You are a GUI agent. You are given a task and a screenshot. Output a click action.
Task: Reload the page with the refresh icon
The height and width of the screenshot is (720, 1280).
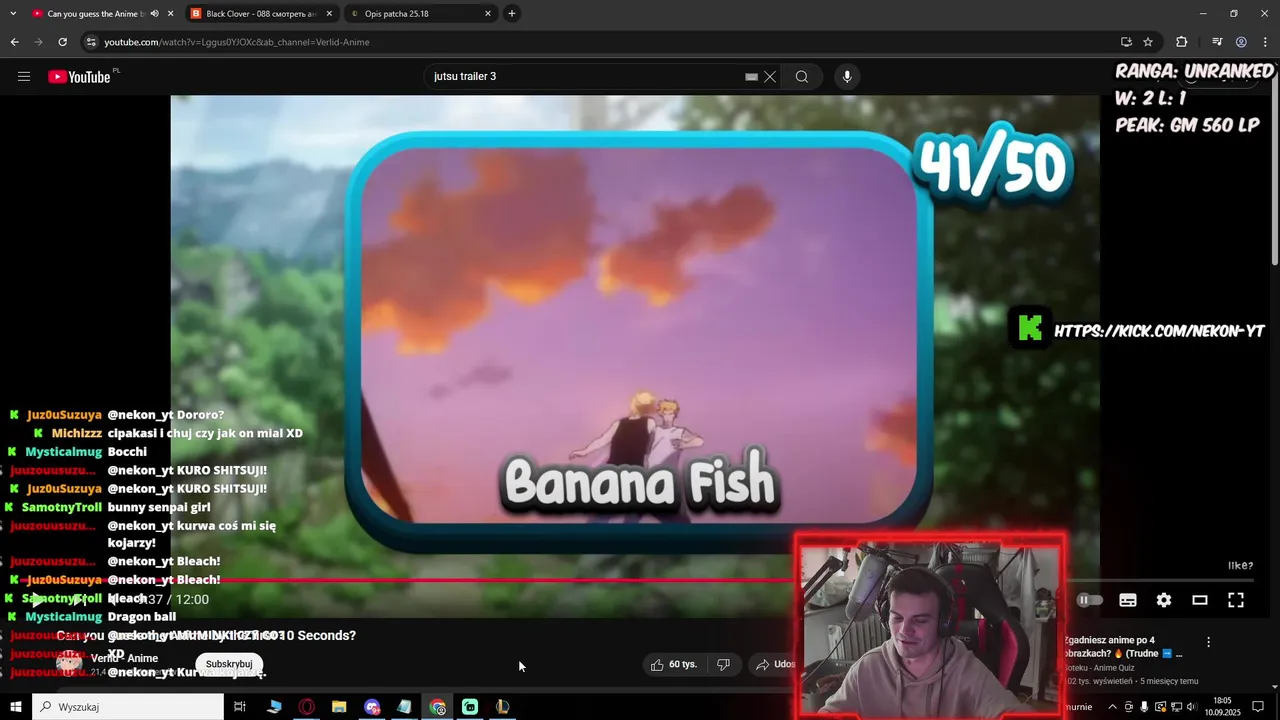tap(62, 42)
